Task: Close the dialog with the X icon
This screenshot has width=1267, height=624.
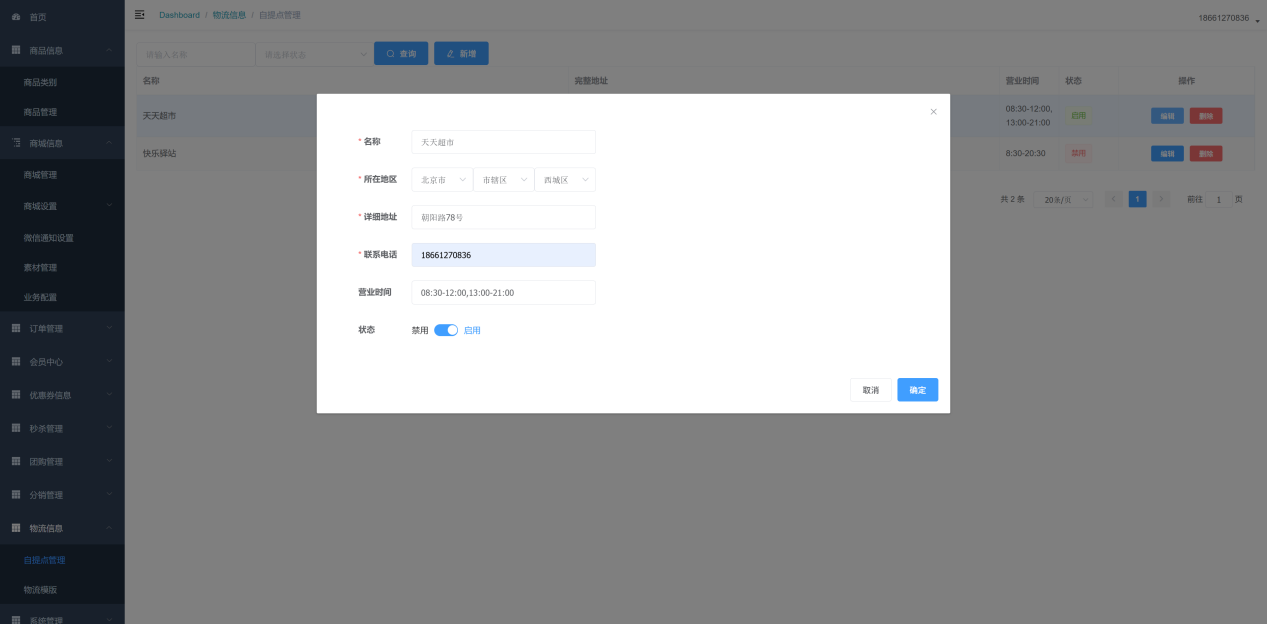Action: (933, 112)
